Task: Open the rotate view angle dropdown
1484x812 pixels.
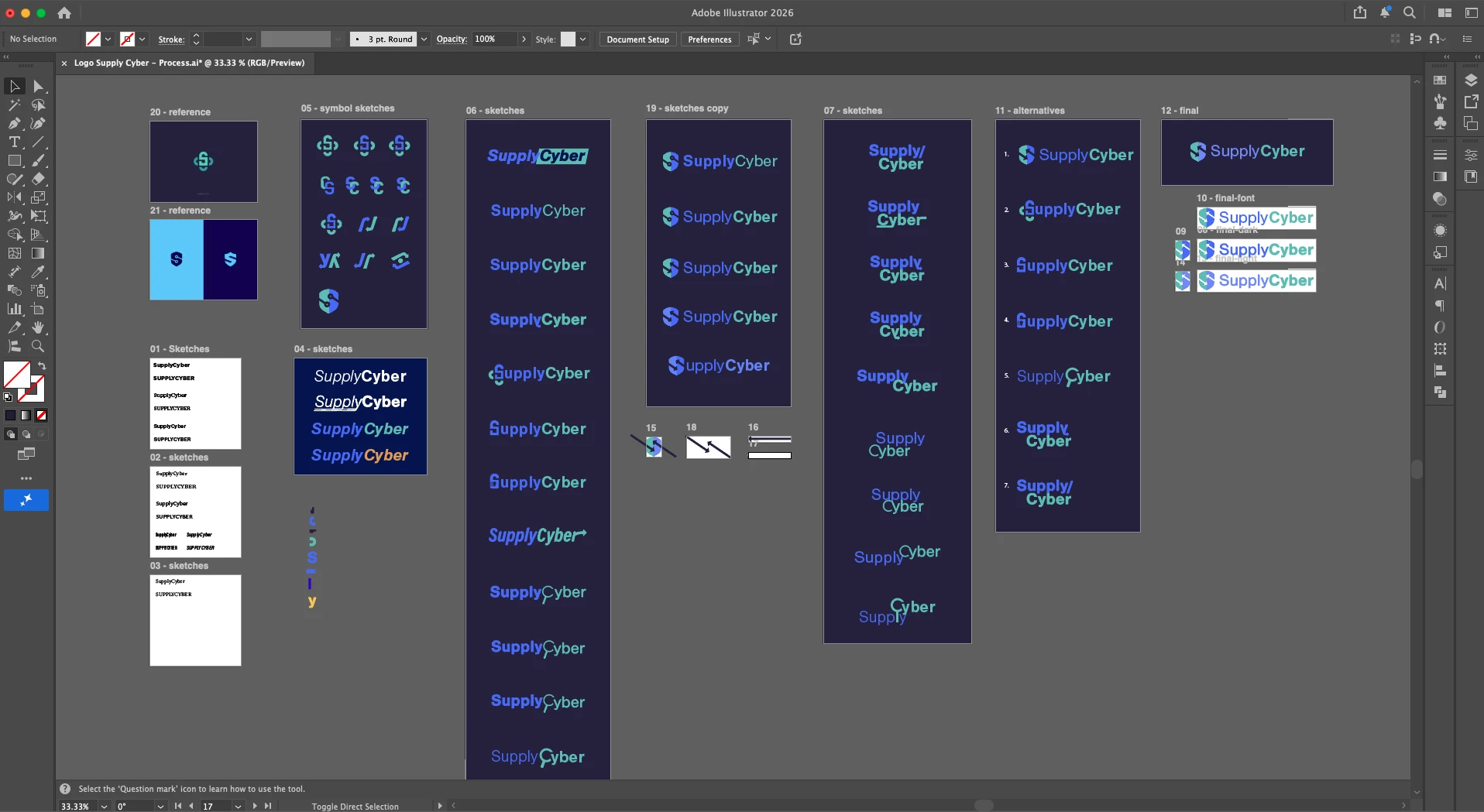Action: point(160,806)
